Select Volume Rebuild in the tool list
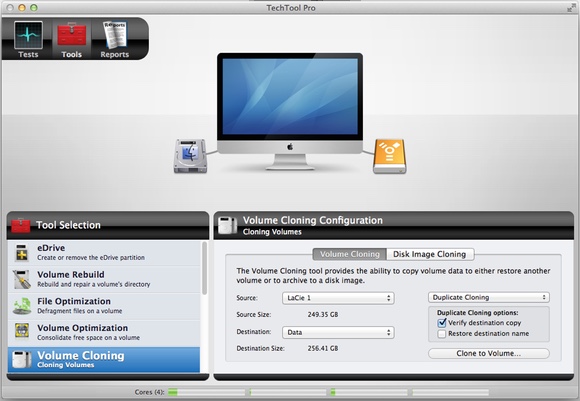The width and height of the screenshot is (580, 401). coord(104,279)
